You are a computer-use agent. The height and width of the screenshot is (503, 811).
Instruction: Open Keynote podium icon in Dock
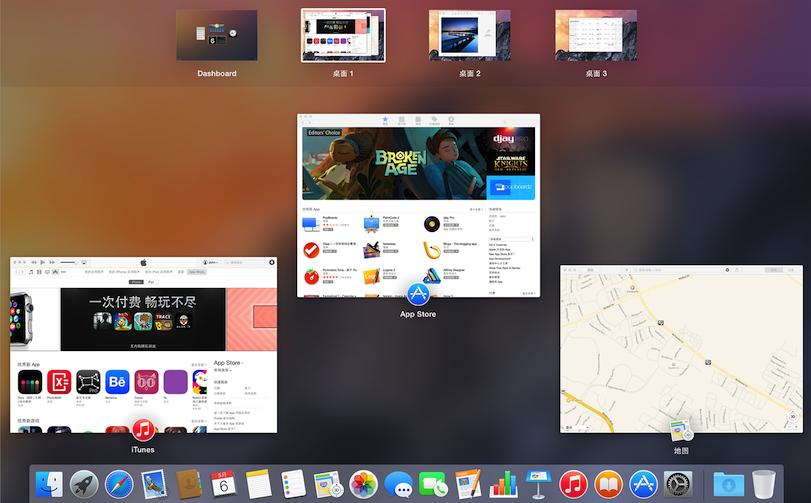(x=538, y=484)
